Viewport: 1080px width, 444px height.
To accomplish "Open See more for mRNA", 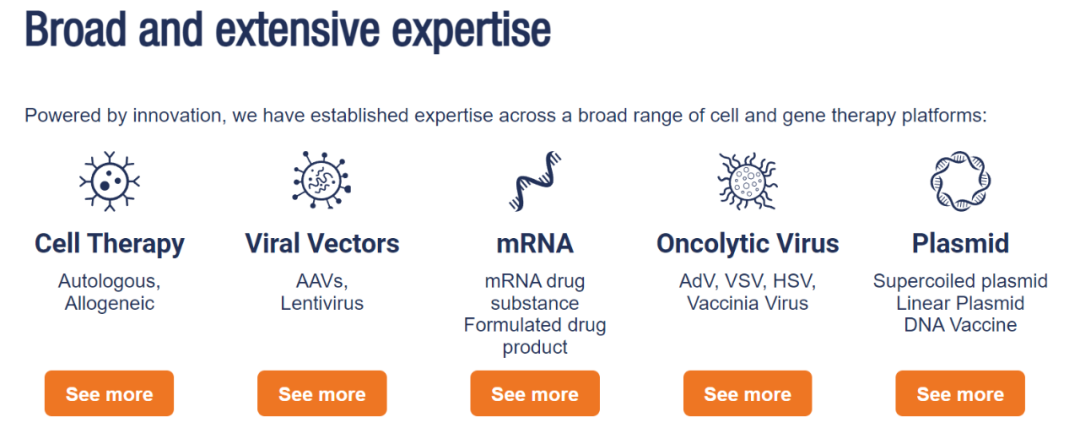I will pos(535,394).
